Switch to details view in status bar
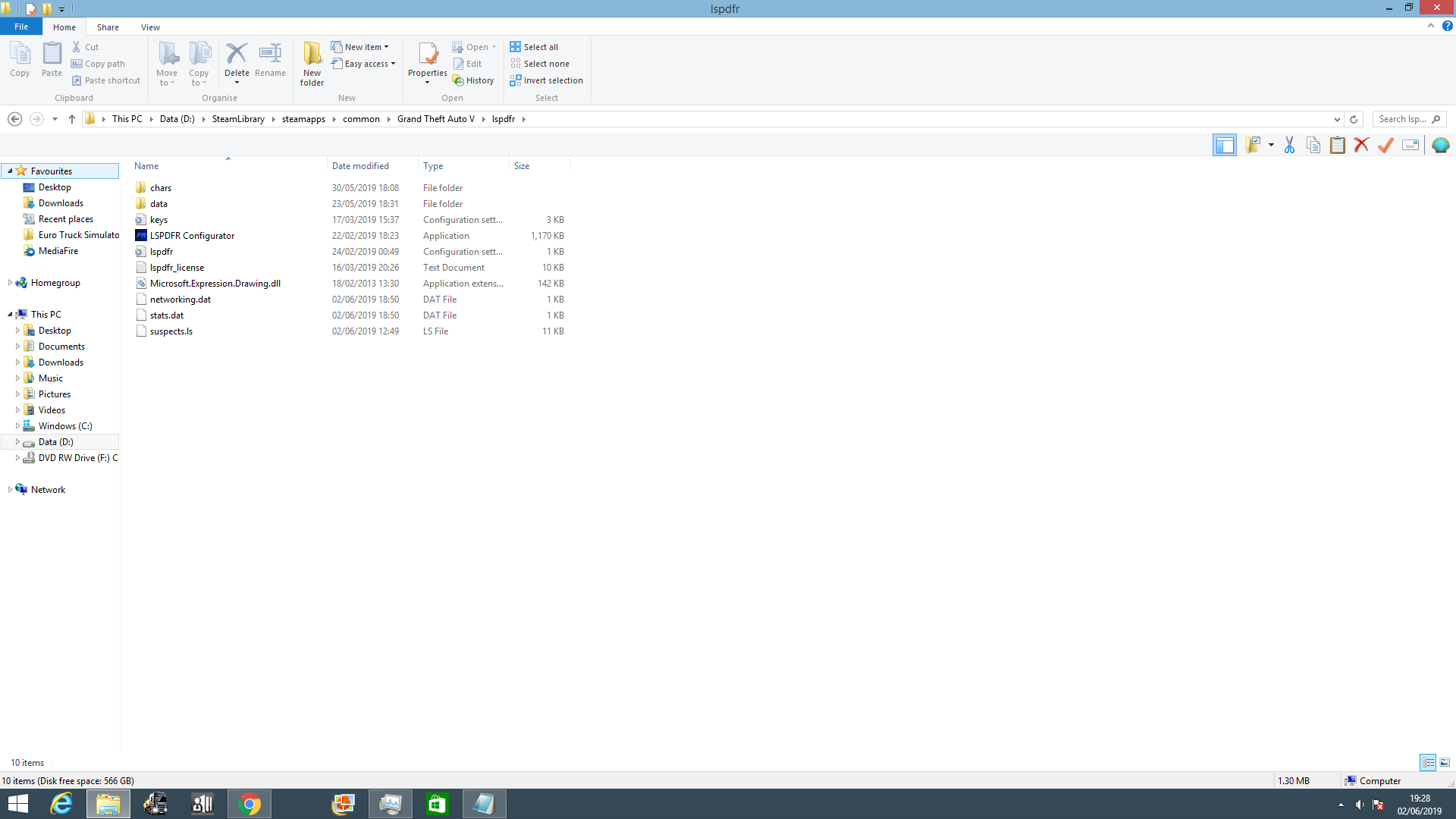This screenshot has height=819, width=1456. pos(1428,762)
